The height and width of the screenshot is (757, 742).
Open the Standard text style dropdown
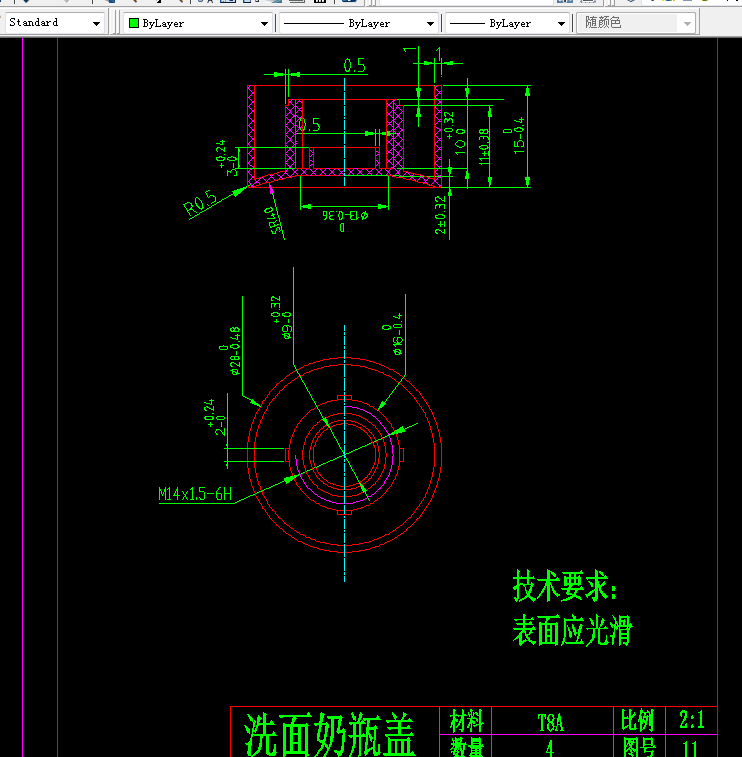(54, 23)
